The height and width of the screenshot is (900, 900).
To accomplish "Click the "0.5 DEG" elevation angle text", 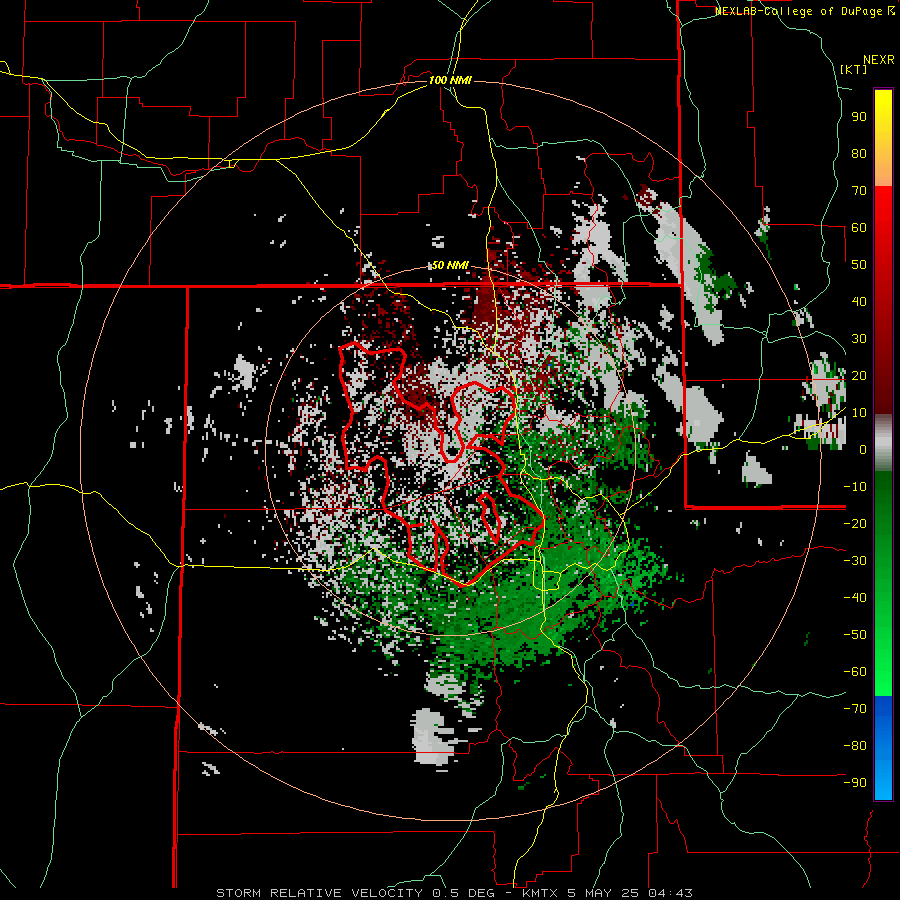I will (x=465, y=893).
